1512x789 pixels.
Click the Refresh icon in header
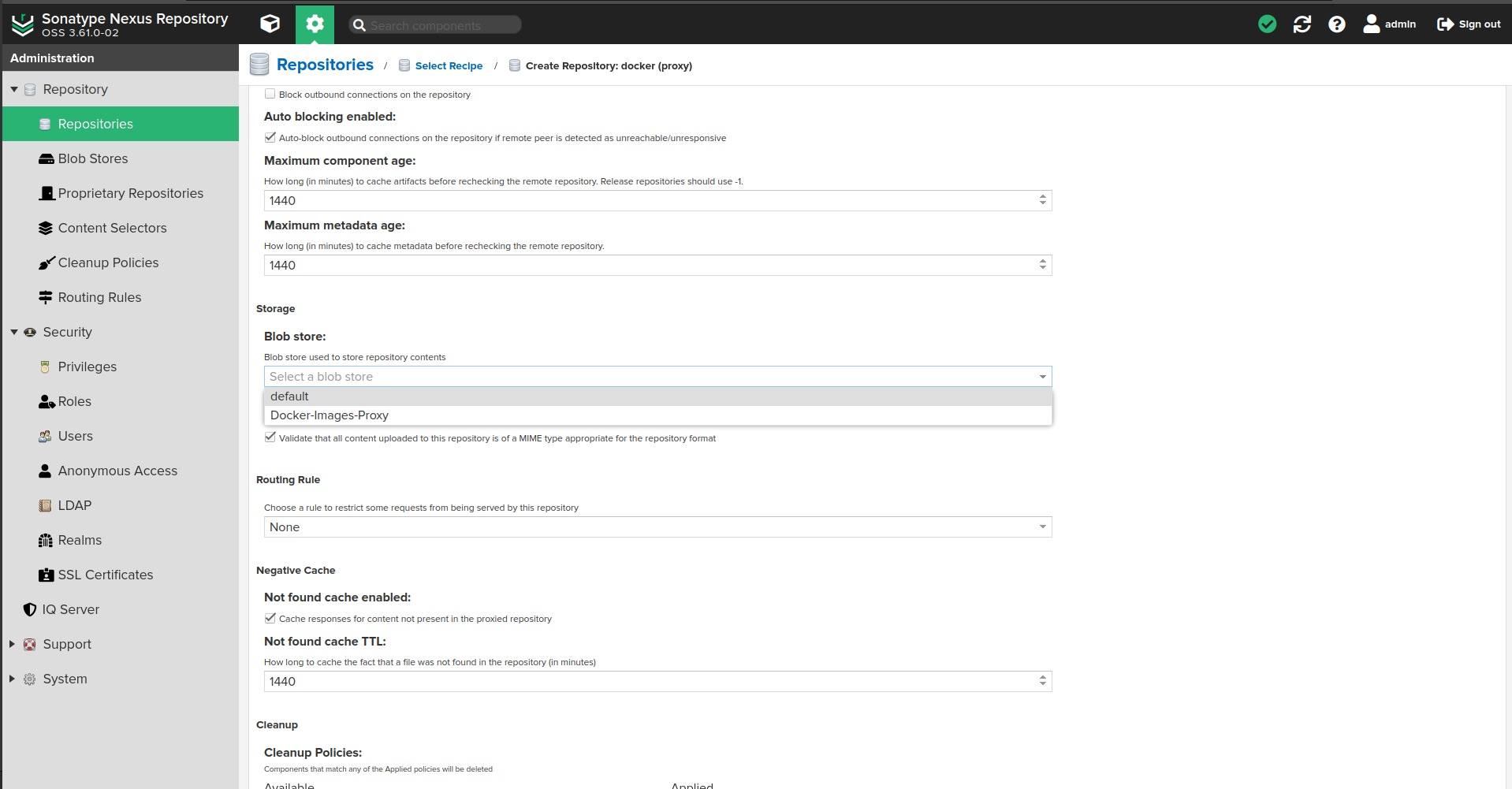pos(1302,24)
